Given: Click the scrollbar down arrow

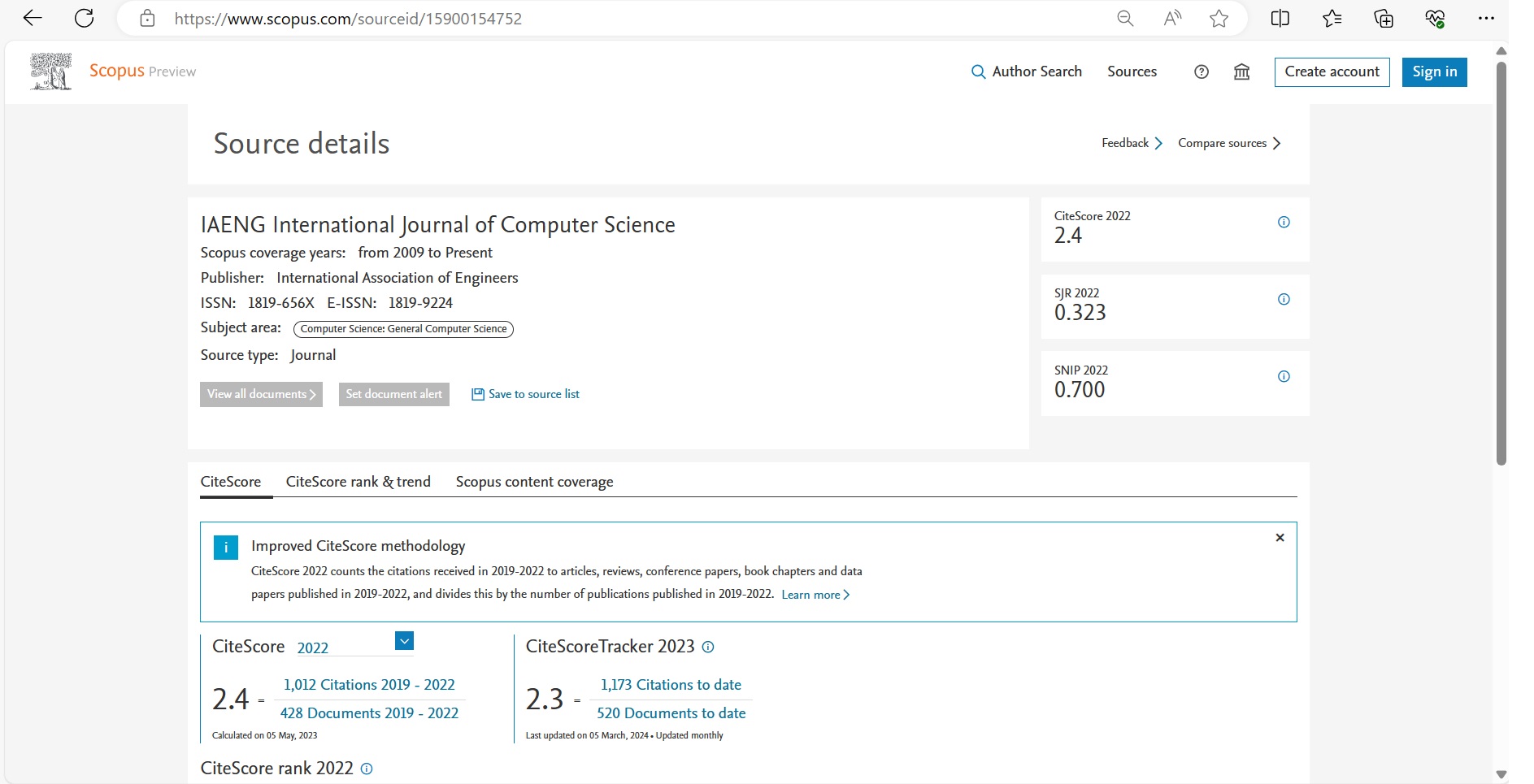Looking at the screenshot, I should (x=1501, y=775).
